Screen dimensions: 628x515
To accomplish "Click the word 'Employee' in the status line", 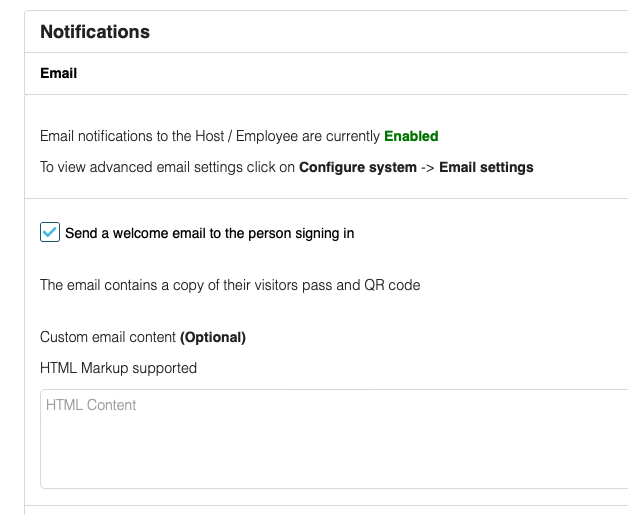I will 267,137.
